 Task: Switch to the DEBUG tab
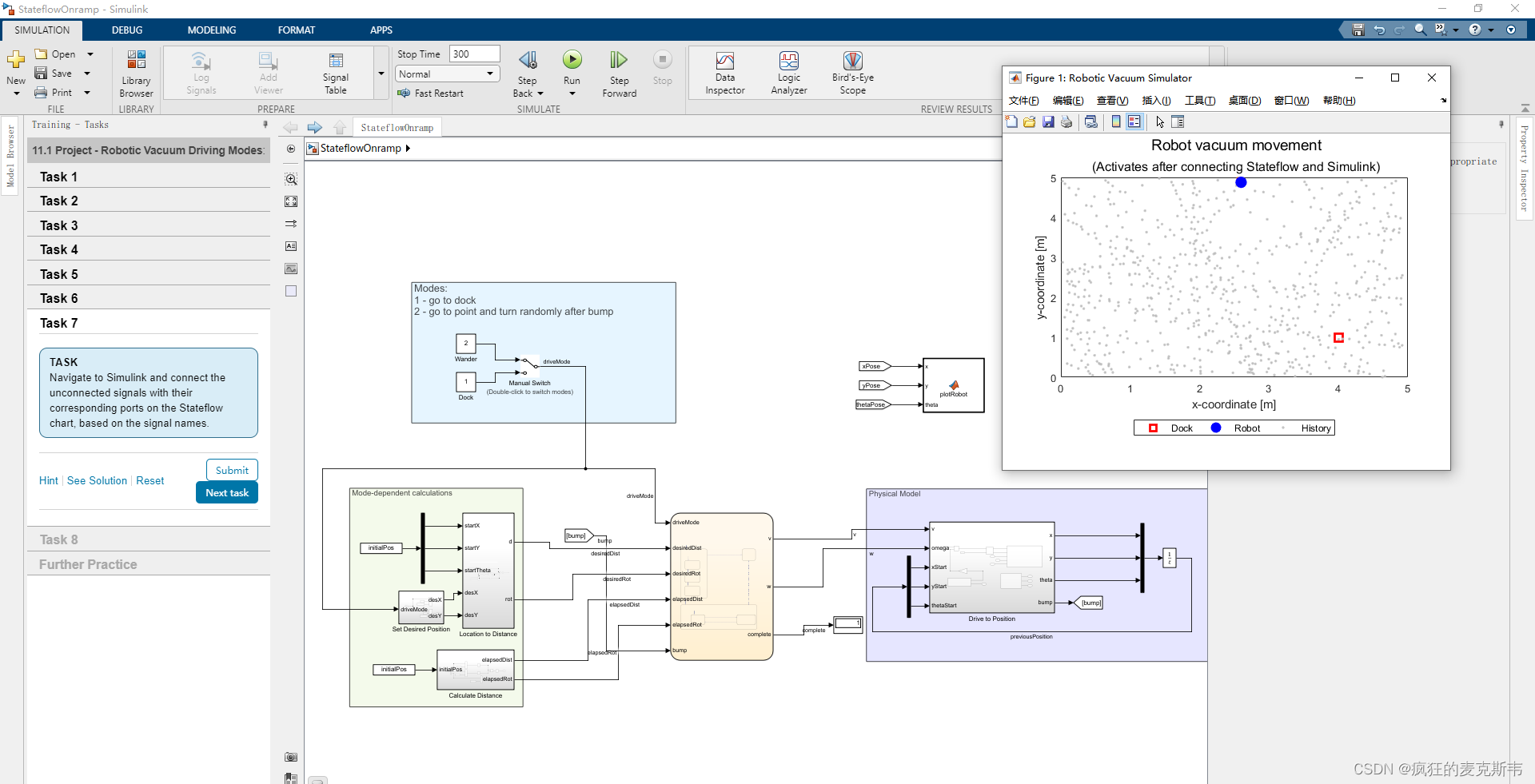click(127, 30)
